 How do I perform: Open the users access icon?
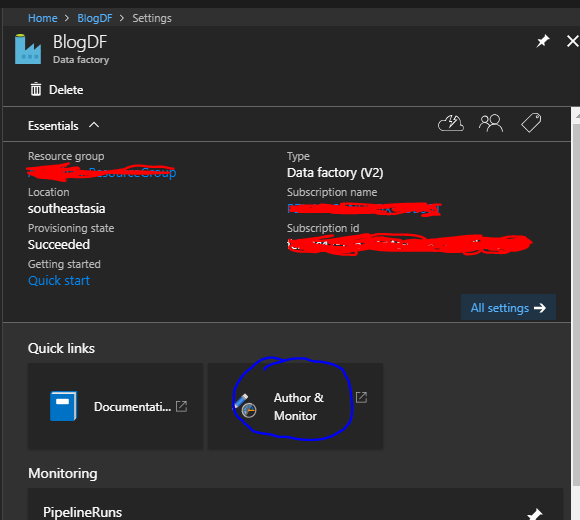[491, 123]
